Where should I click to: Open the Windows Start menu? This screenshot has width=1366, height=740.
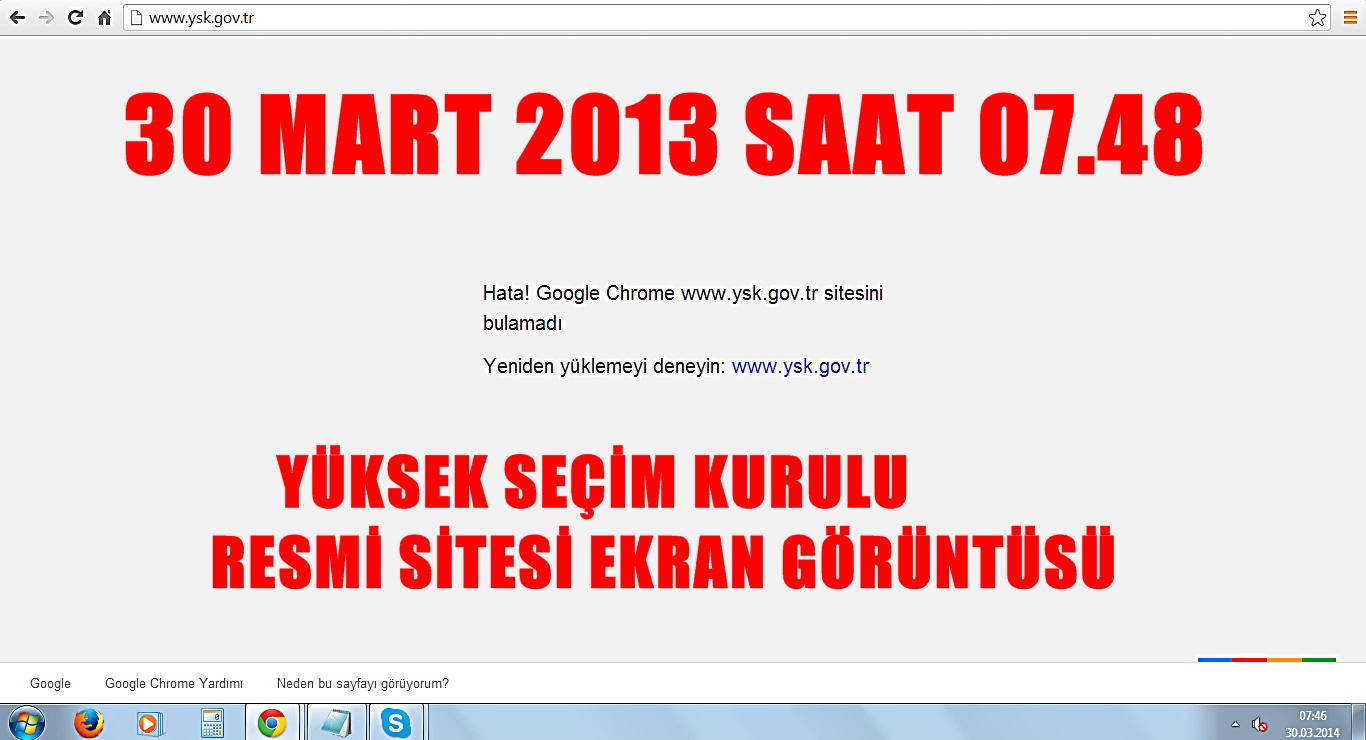(x=26, y=722)
